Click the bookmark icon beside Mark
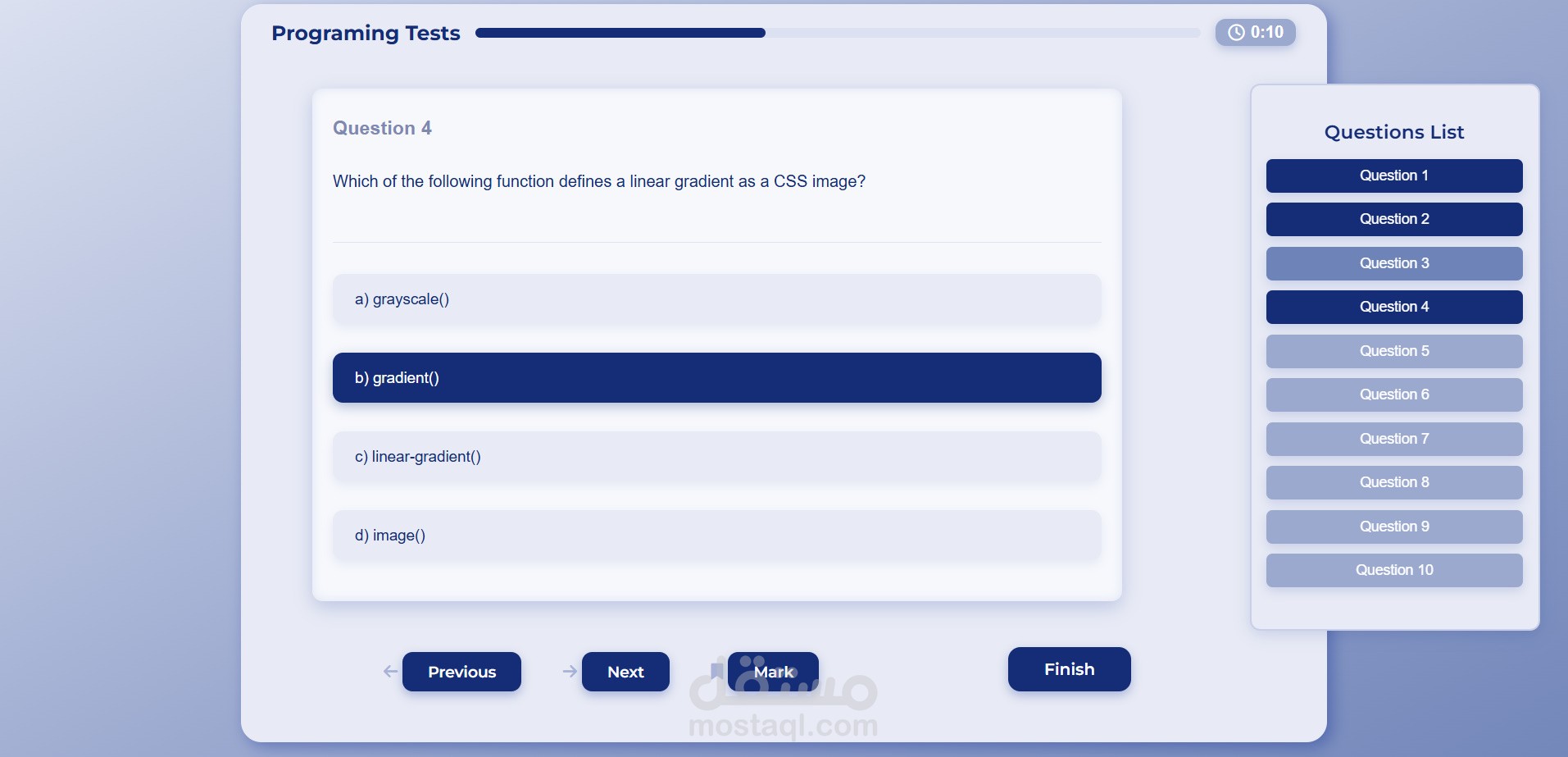1568x757 pixels. click(x=716, y=671)
